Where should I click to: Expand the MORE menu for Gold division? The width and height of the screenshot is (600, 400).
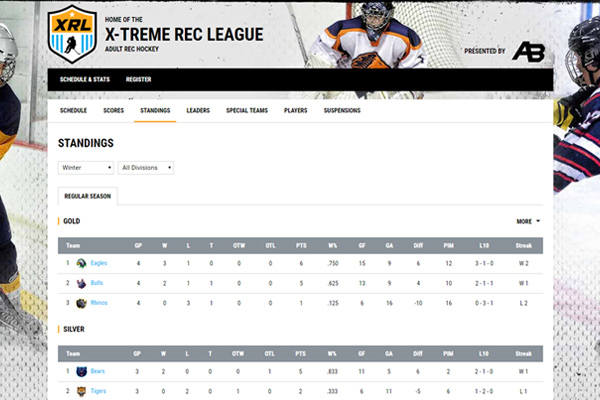528,221
